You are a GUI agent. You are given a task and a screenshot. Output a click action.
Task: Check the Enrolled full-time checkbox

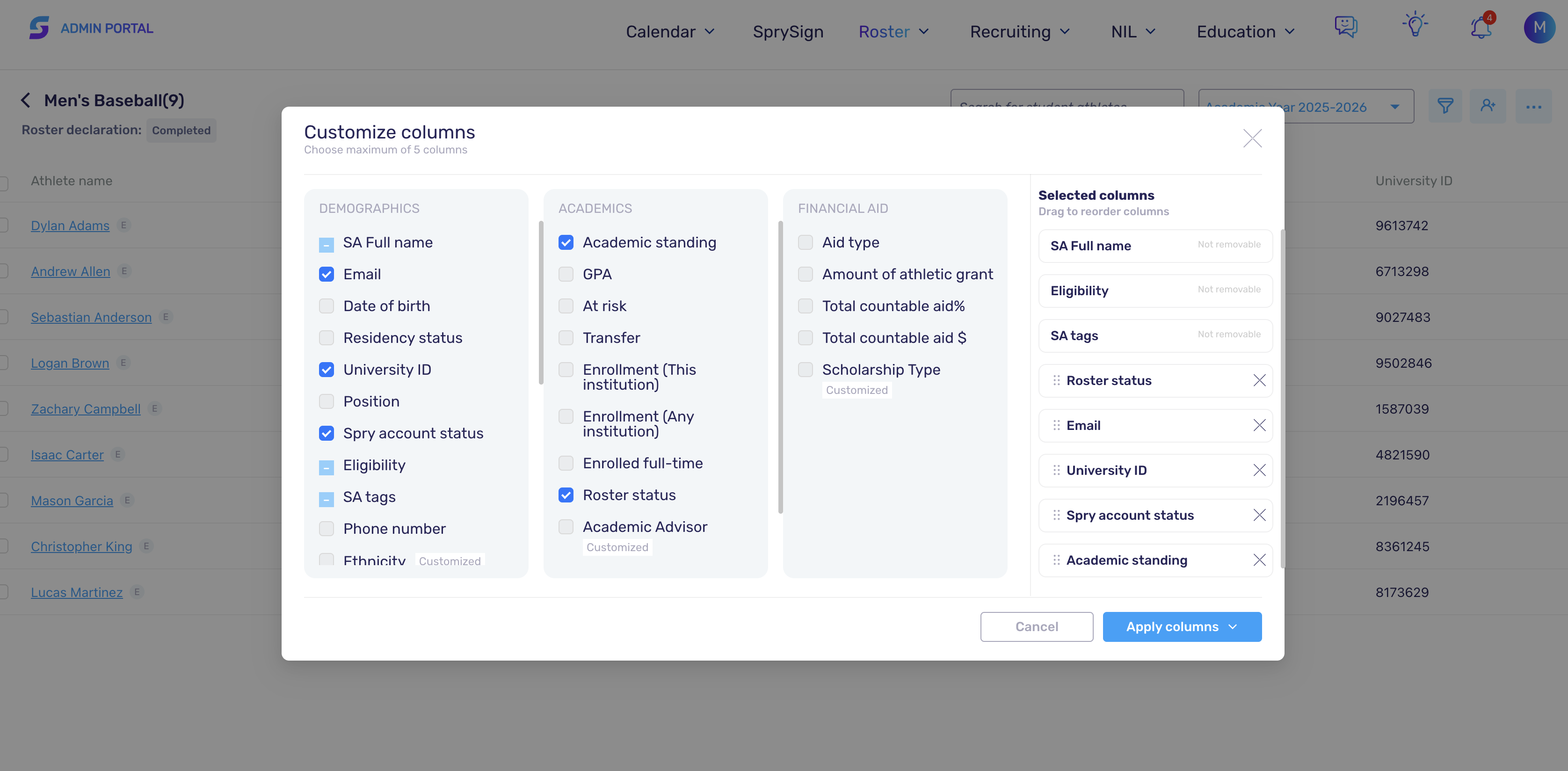(x=566, y=464)
